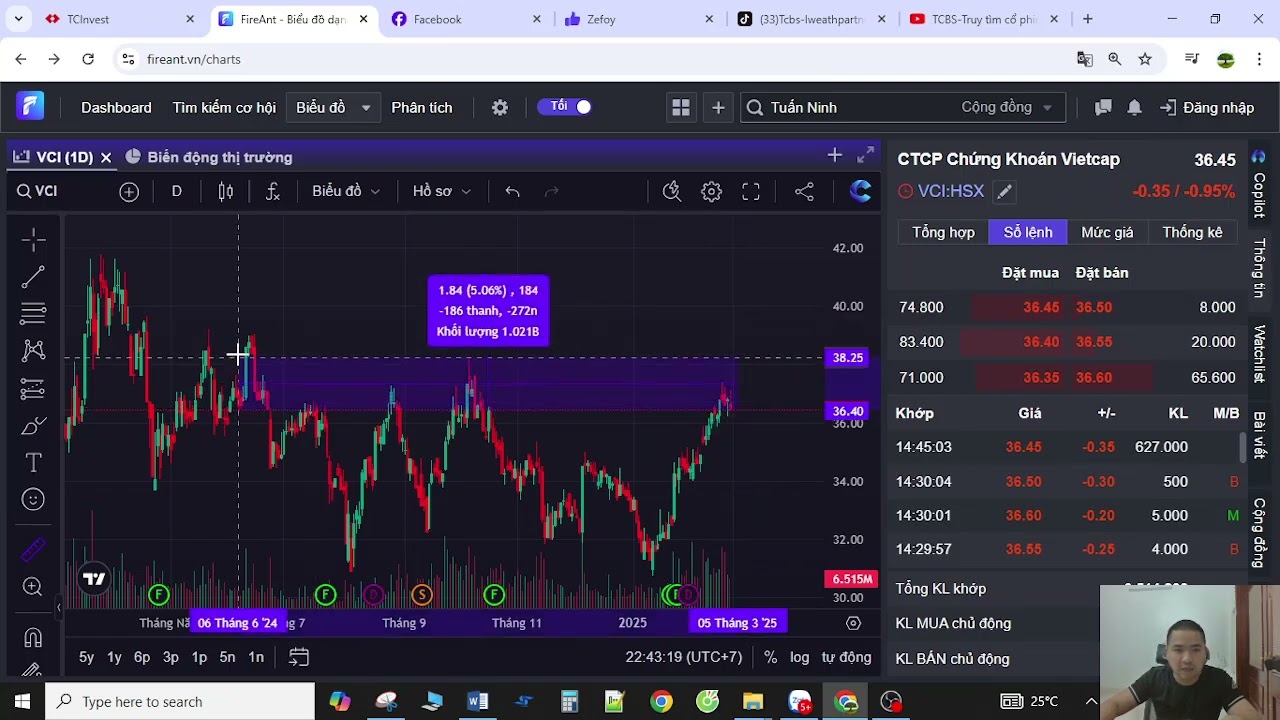Close the VCI (1D) chart tab

point(105,157)
